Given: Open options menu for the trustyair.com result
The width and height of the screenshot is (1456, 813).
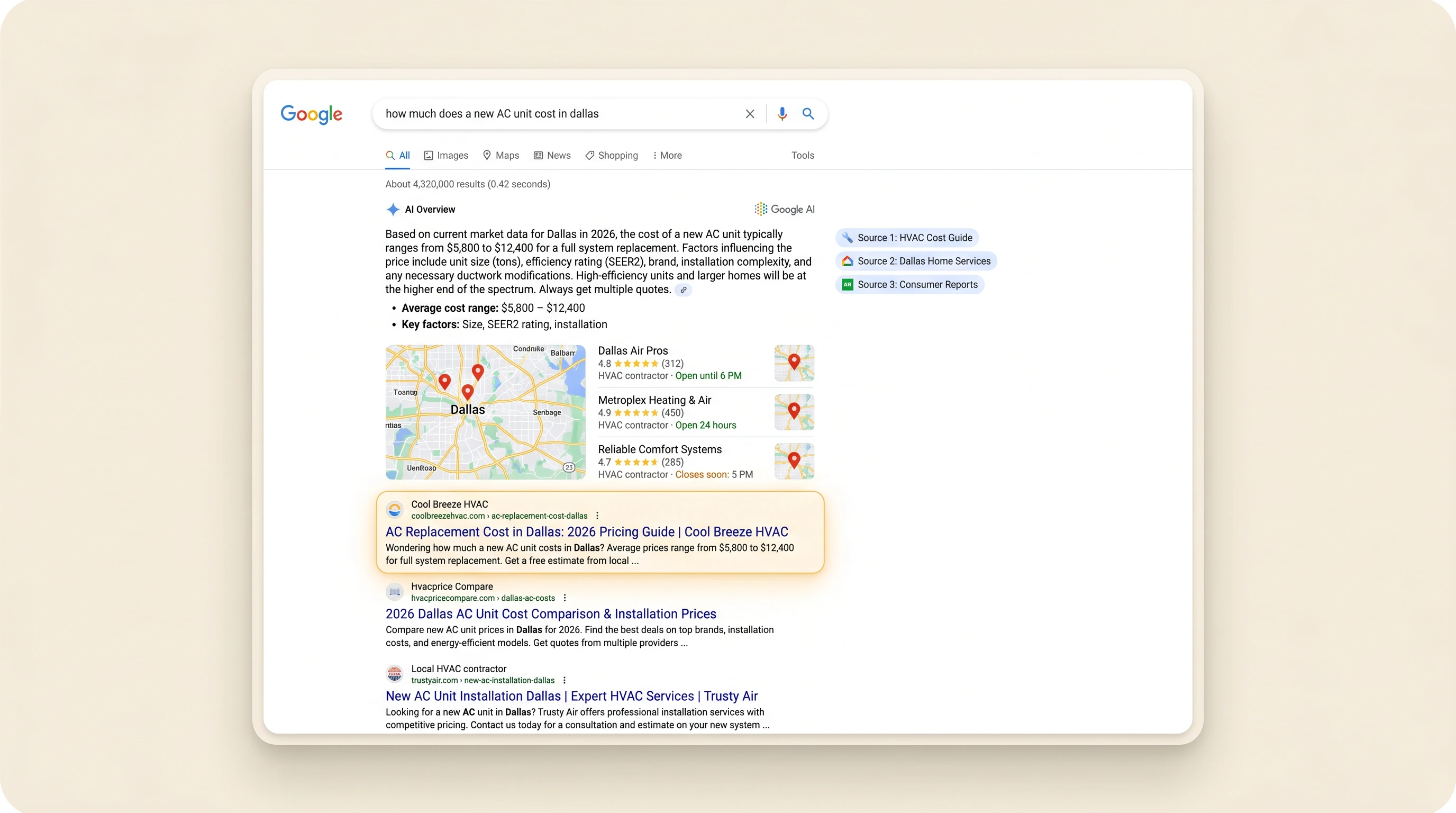Looking at the screenshot, I should pyautogui.click(x=564, y=680).
